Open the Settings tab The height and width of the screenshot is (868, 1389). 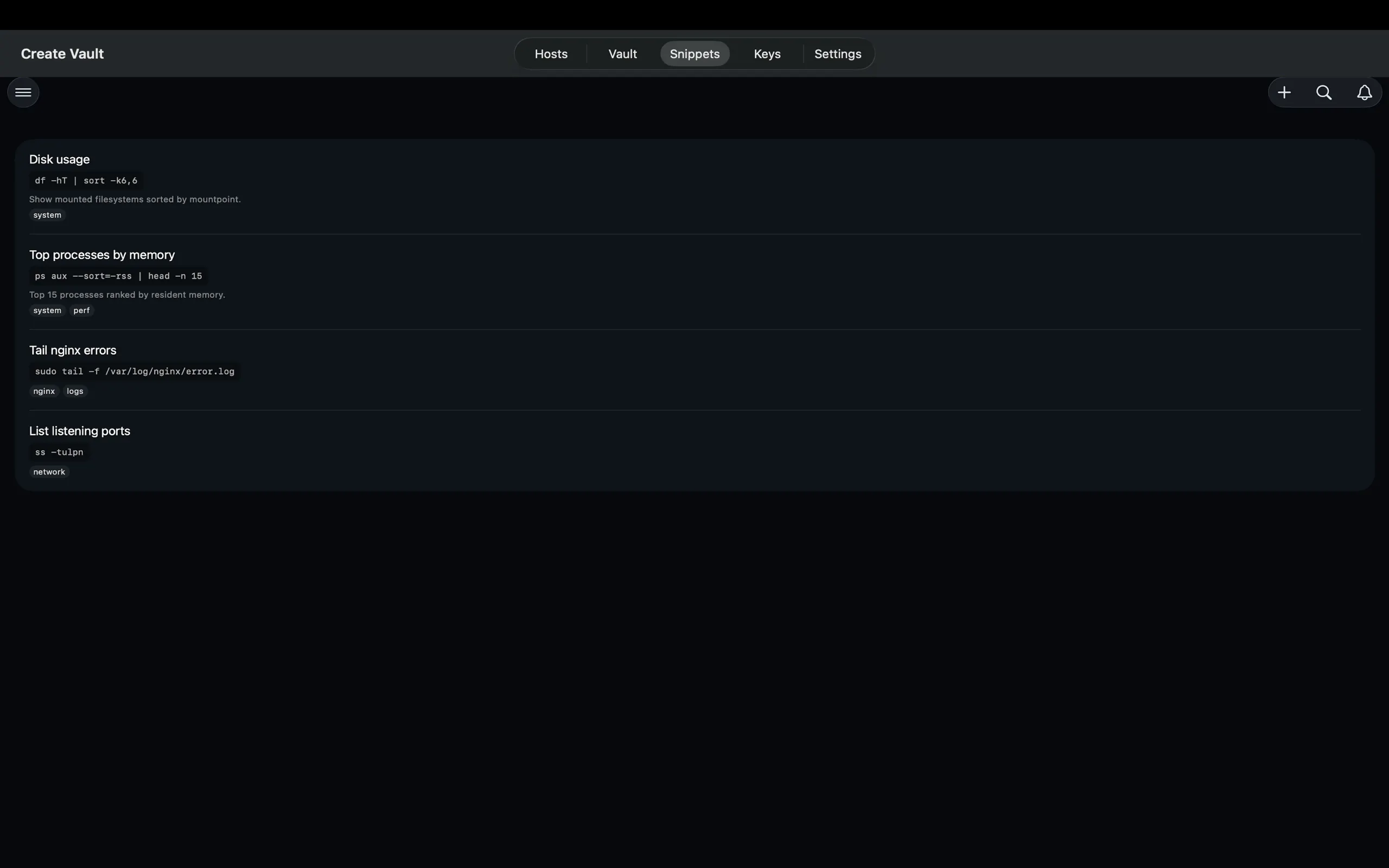coord(837,54)
